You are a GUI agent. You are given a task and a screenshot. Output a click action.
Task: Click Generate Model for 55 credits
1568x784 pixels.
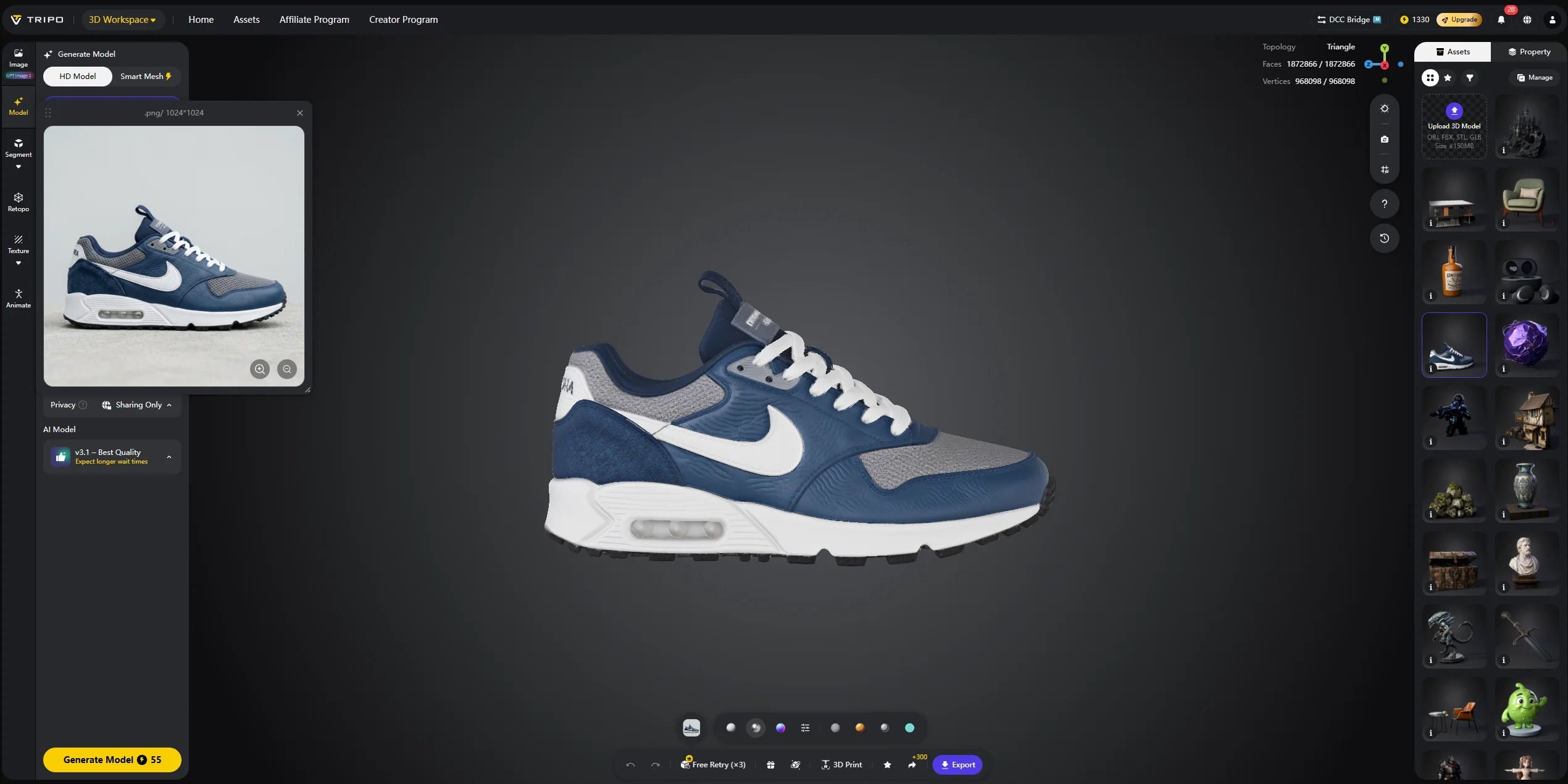pos(112,760)
